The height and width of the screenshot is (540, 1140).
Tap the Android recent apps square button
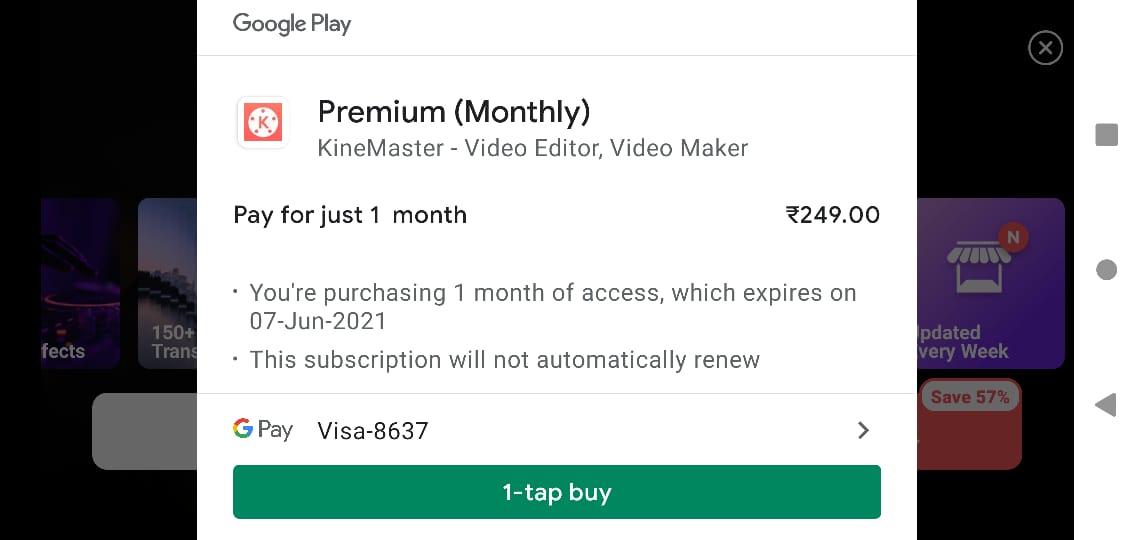pos(1106,134)
